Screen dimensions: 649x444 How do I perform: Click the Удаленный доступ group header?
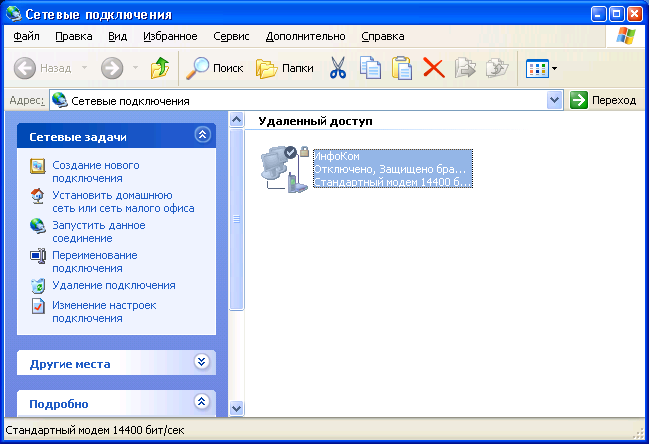(x=315, y=121)
